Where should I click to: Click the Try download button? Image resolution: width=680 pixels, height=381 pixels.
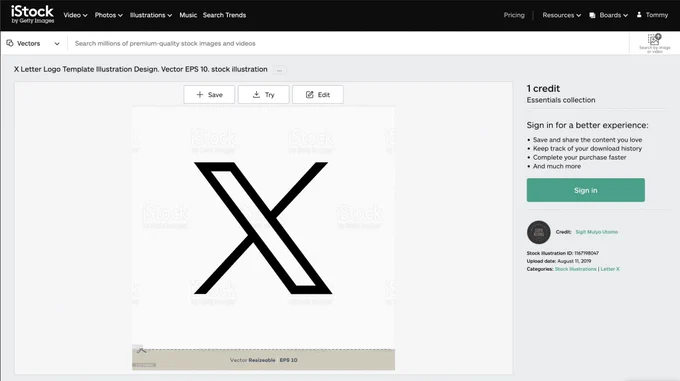pyautogui.click(x=263, y=94)
